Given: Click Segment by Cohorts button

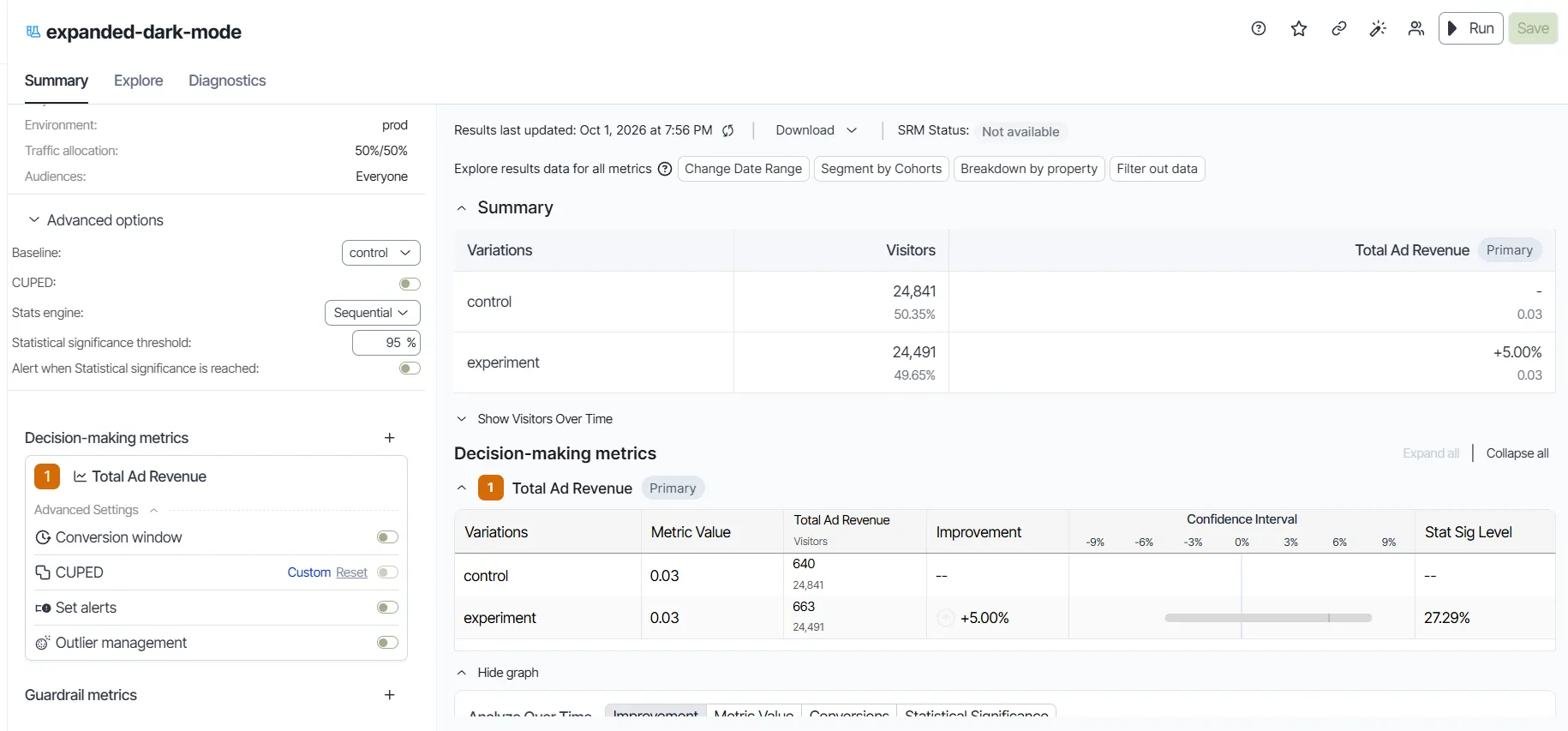Looking at the screenshot, I should click(881, 169).
